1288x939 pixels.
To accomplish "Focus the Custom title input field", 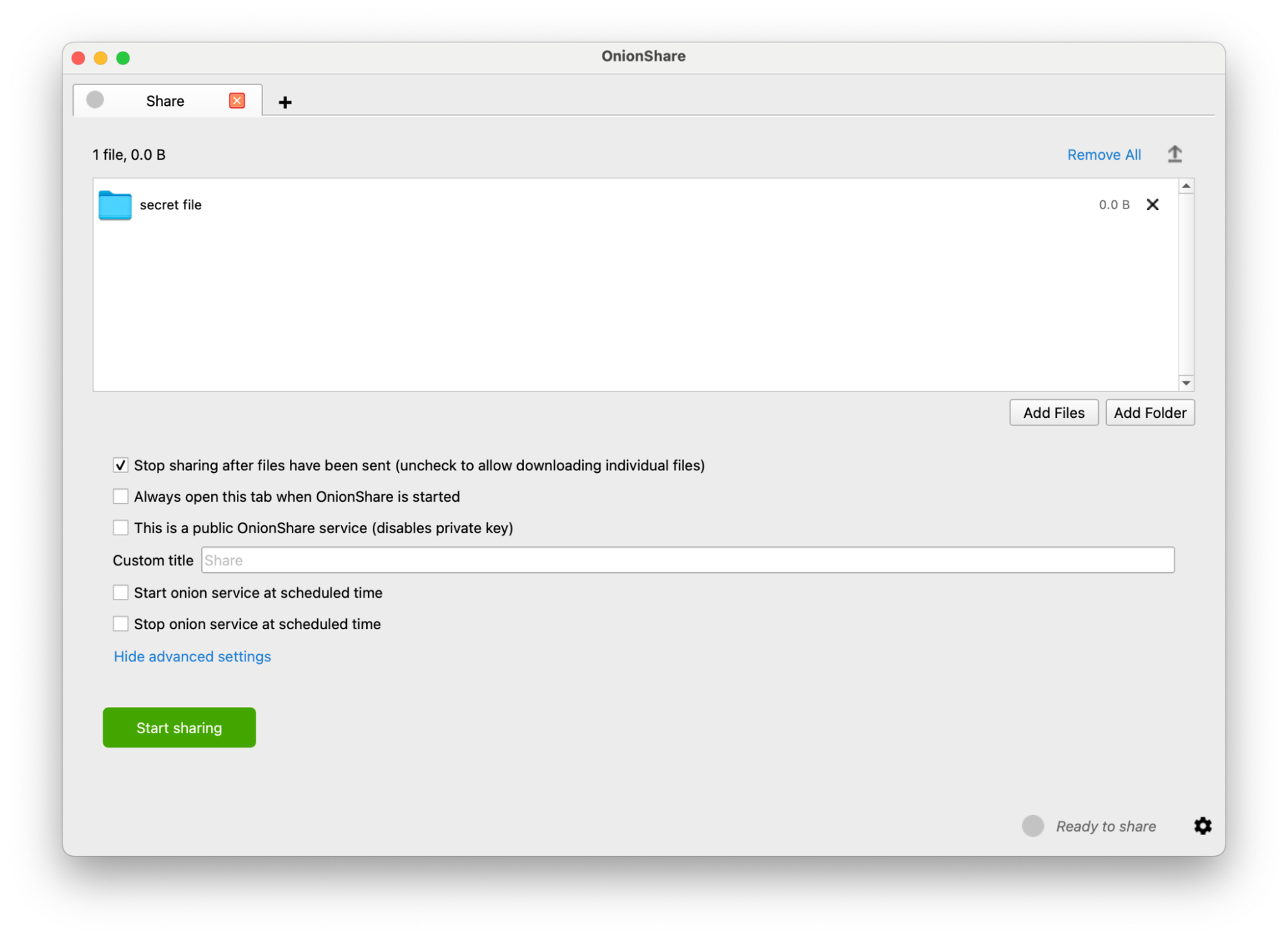I will click(688, 560).
